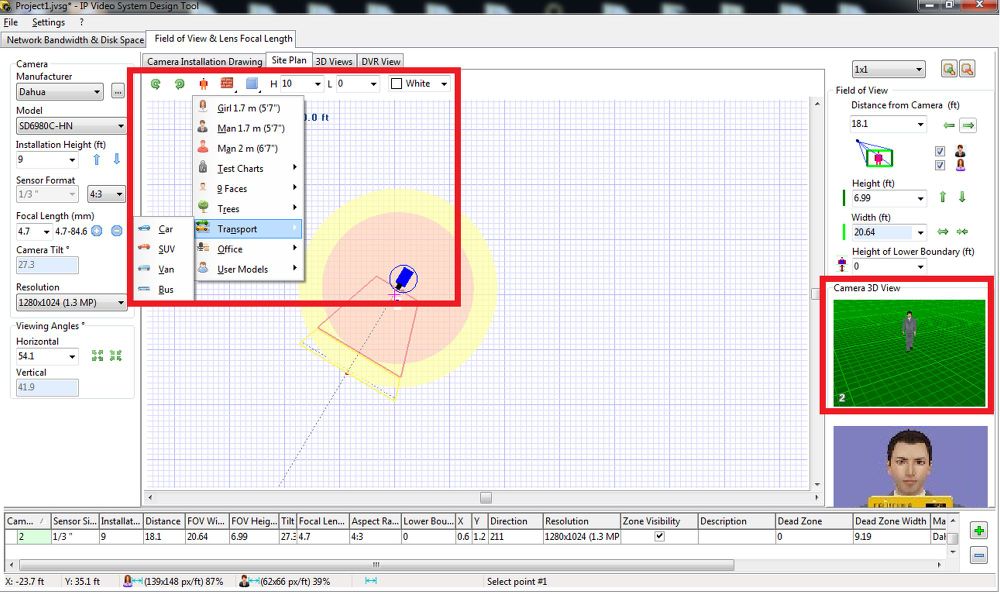Click the increase distance right arrow icon
The height and width of the screenshot is (594, 1000).
pos(967,125)
